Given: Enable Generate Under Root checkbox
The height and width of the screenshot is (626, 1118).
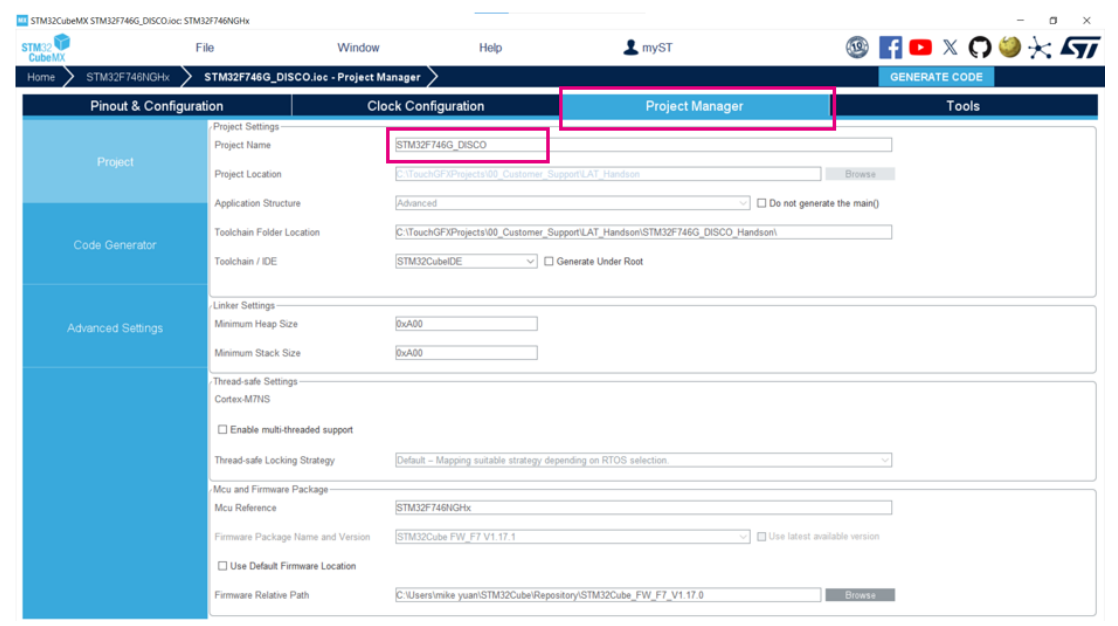Looking at the screenshot, I should click(549, 262).
